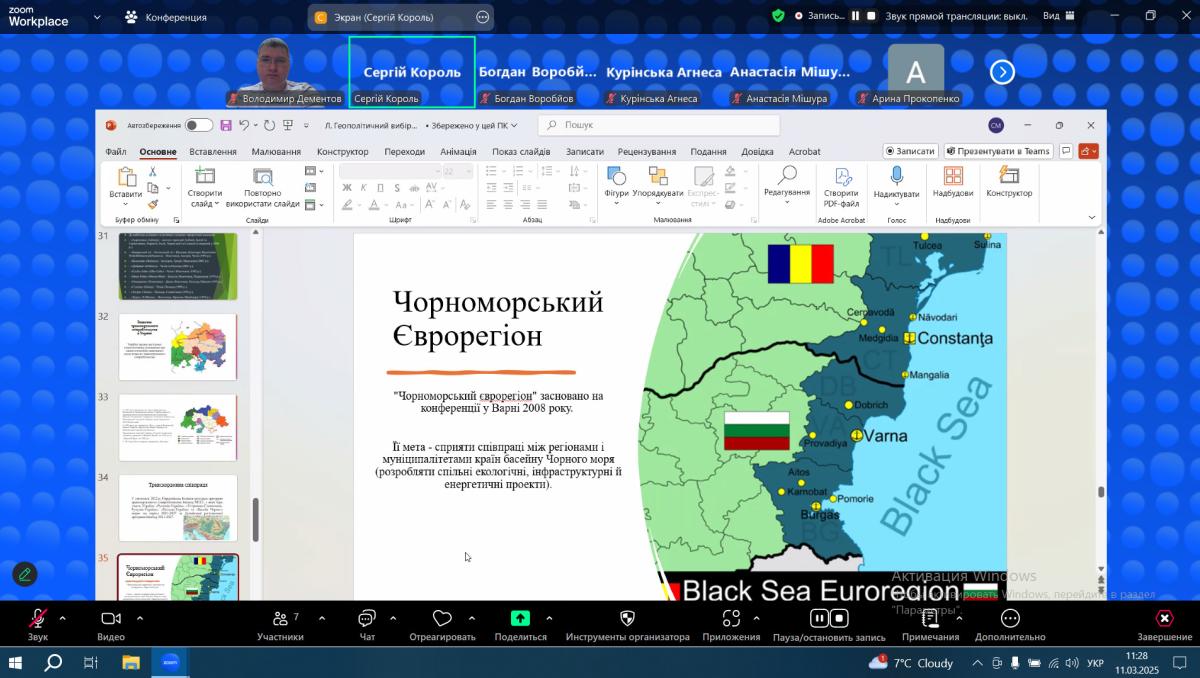Click the Записати button in PowerPoint
1200x678 pixels.
point(910,151)
